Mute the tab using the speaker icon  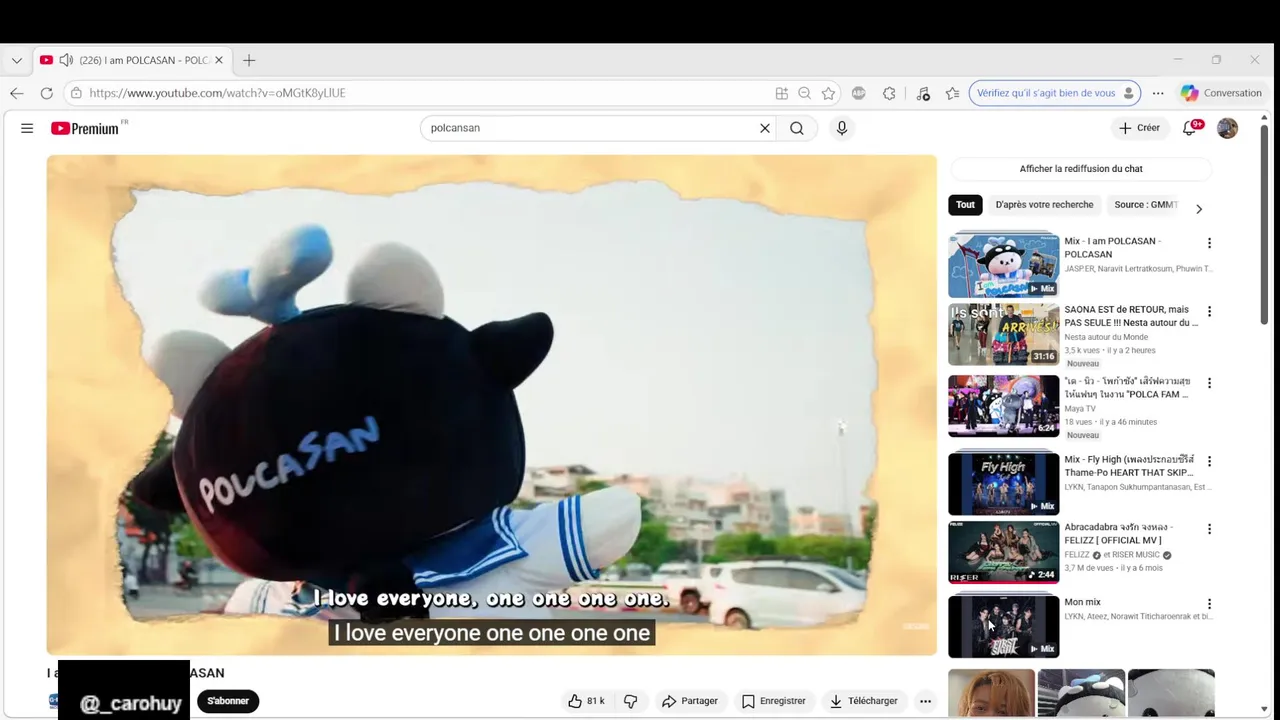coord(66,60)
